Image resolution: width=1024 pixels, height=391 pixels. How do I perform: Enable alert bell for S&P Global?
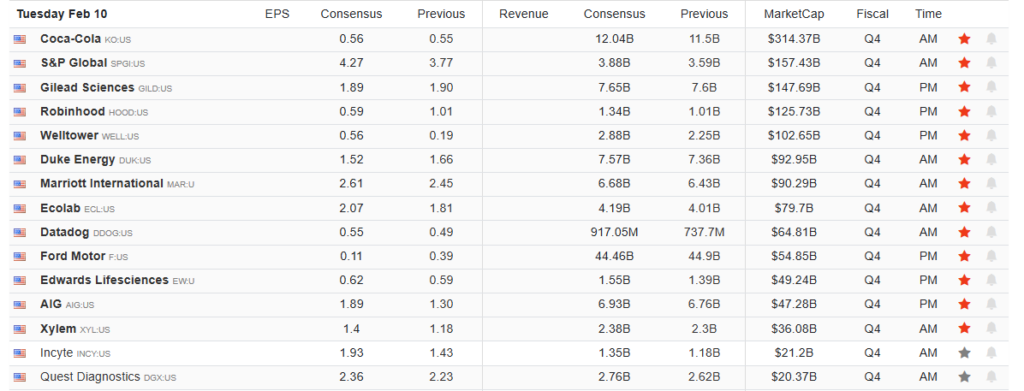(x=991, y=63)
